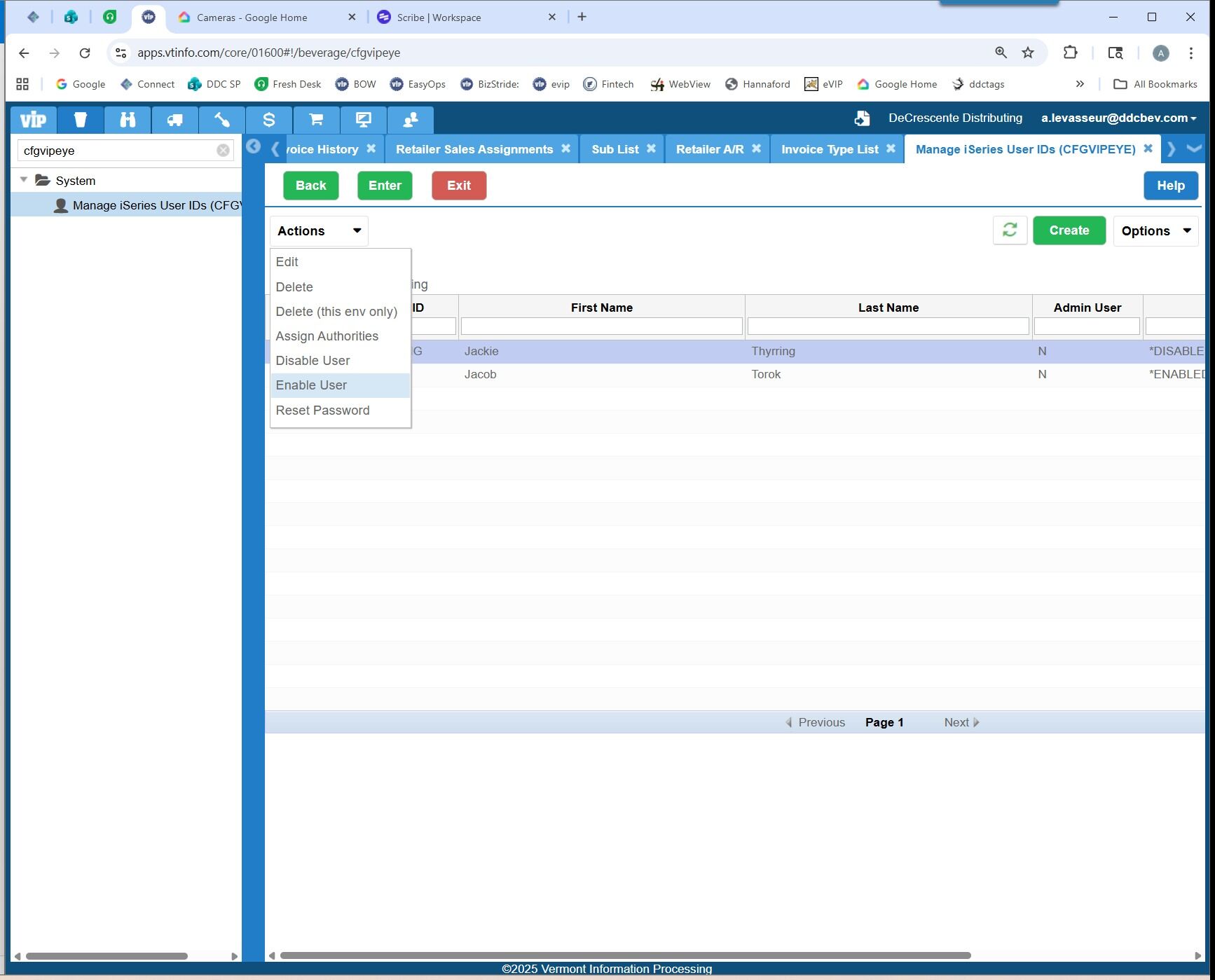The width and height of the screenshot is (1215, 980).
Task: Open Chrome three-dot menu
Action: (x=1191, y=53)
